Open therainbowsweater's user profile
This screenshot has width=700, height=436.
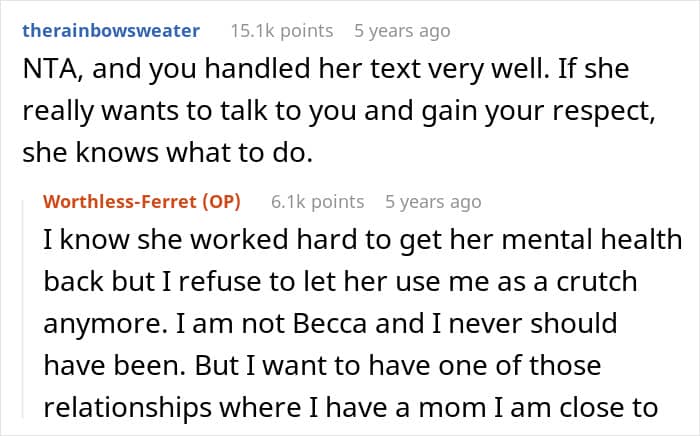click(111, 31)
